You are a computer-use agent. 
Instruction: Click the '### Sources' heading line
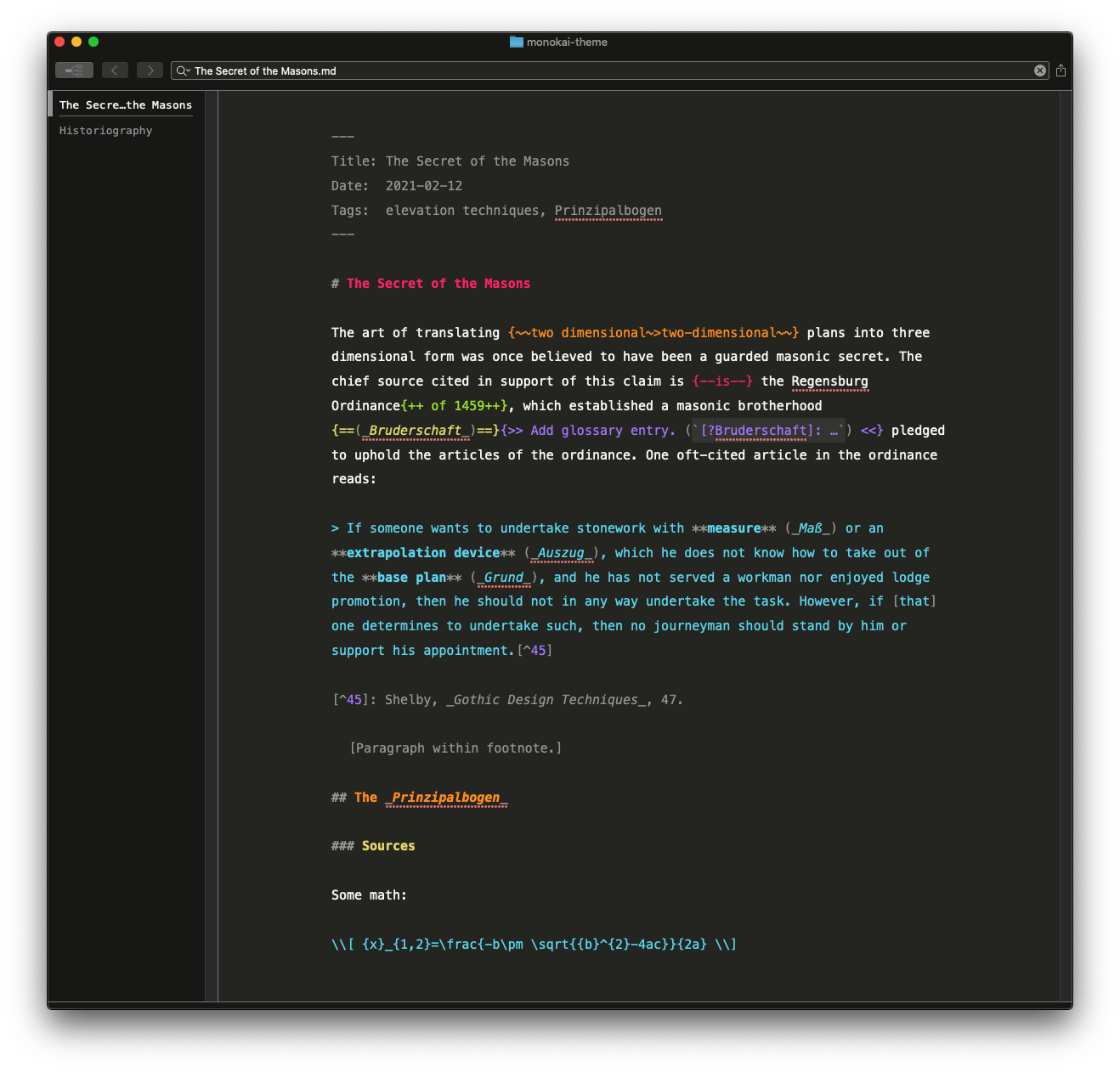pyautogui.click(x=387, y=846)
